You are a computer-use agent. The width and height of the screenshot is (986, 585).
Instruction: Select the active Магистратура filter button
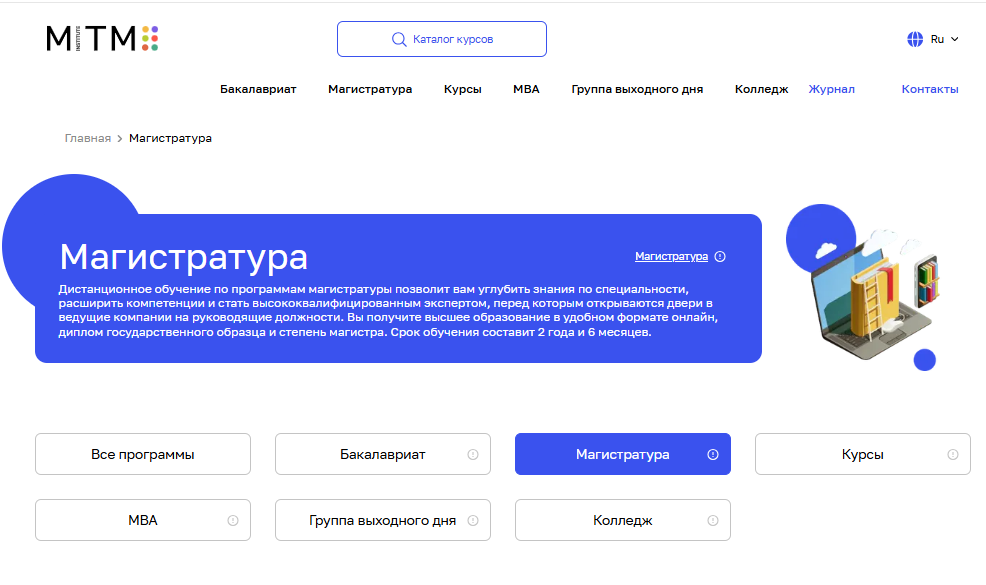(623, 454)
